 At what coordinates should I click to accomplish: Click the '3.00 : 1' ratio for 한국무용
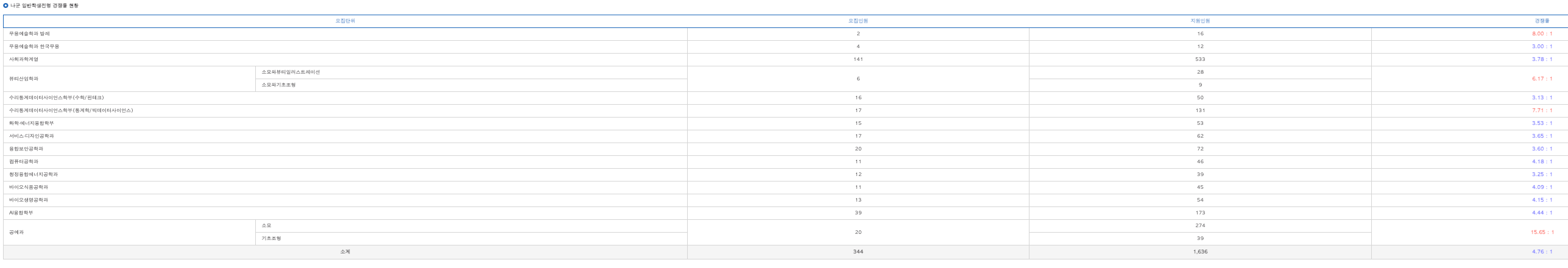point(1542,46)
